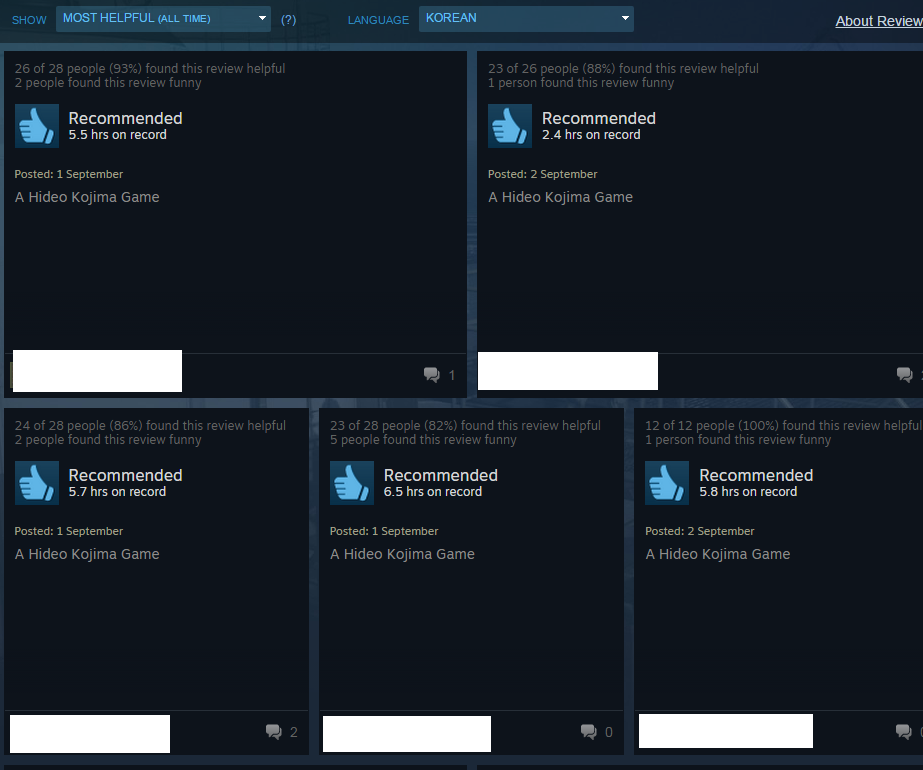
Task: Click the (?) help next to Show
Action: point(288,20)
